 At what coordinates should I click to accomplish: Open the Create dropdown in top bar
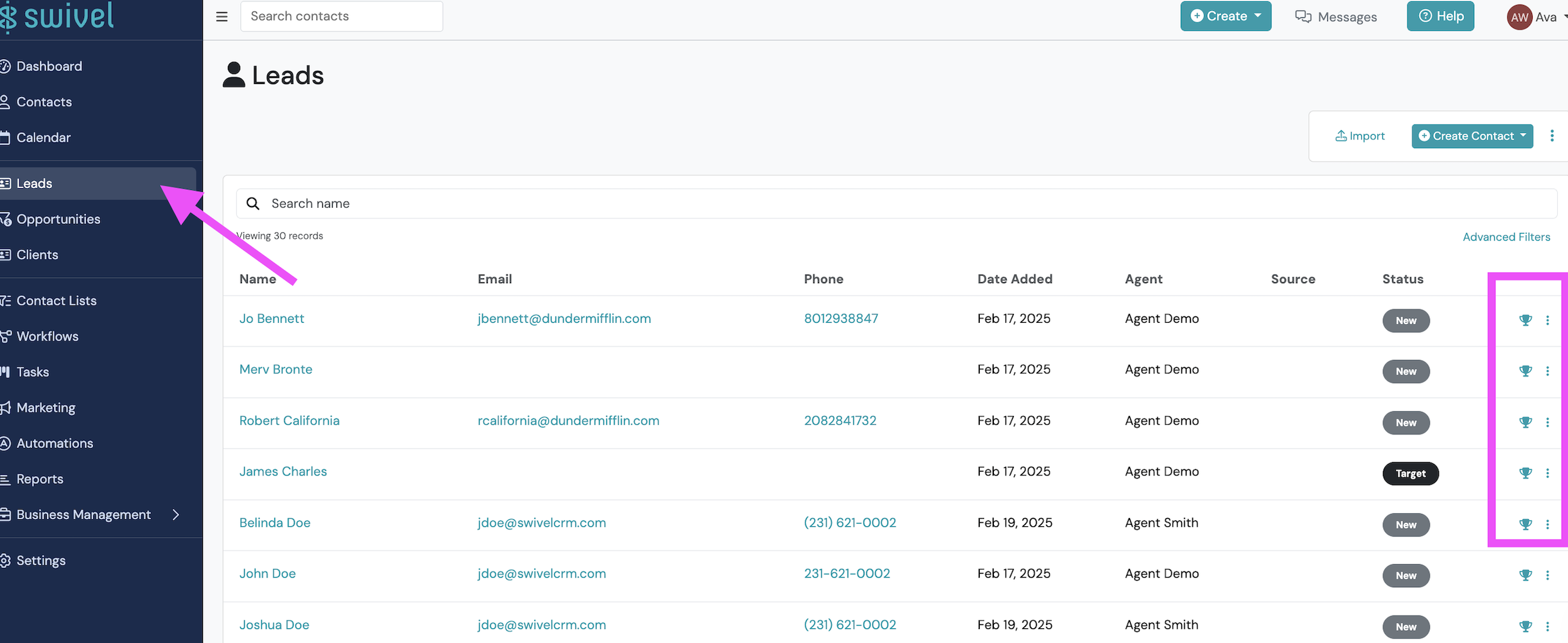1226,16
